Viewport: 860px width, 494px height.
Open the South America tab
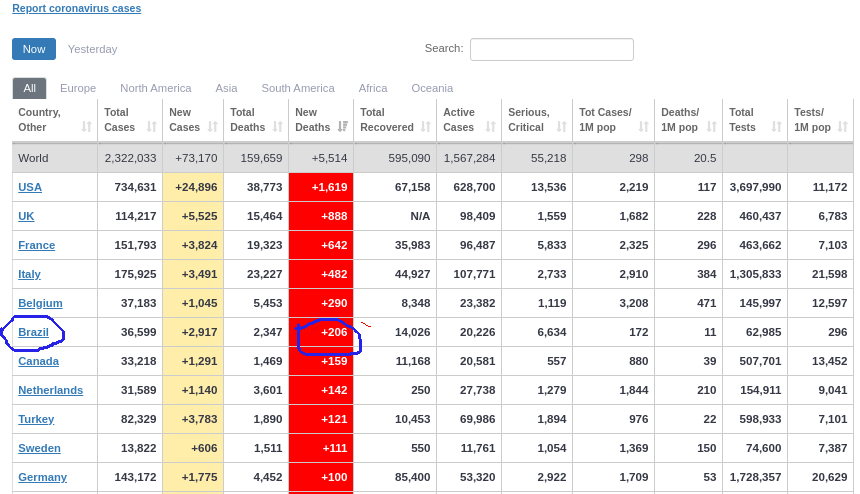298,88
